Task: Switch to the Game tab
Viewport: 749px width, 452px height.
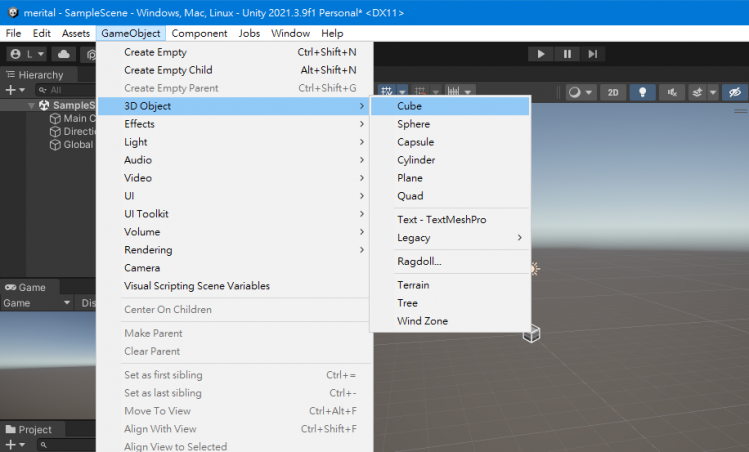Action: coord(26,288)
